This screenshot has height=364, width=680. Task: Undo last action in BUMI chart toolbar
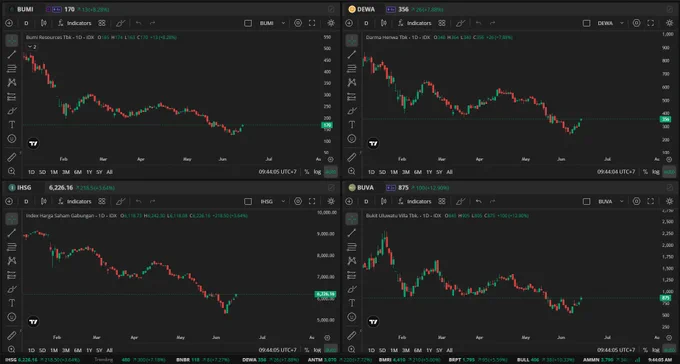click(138, 23)
